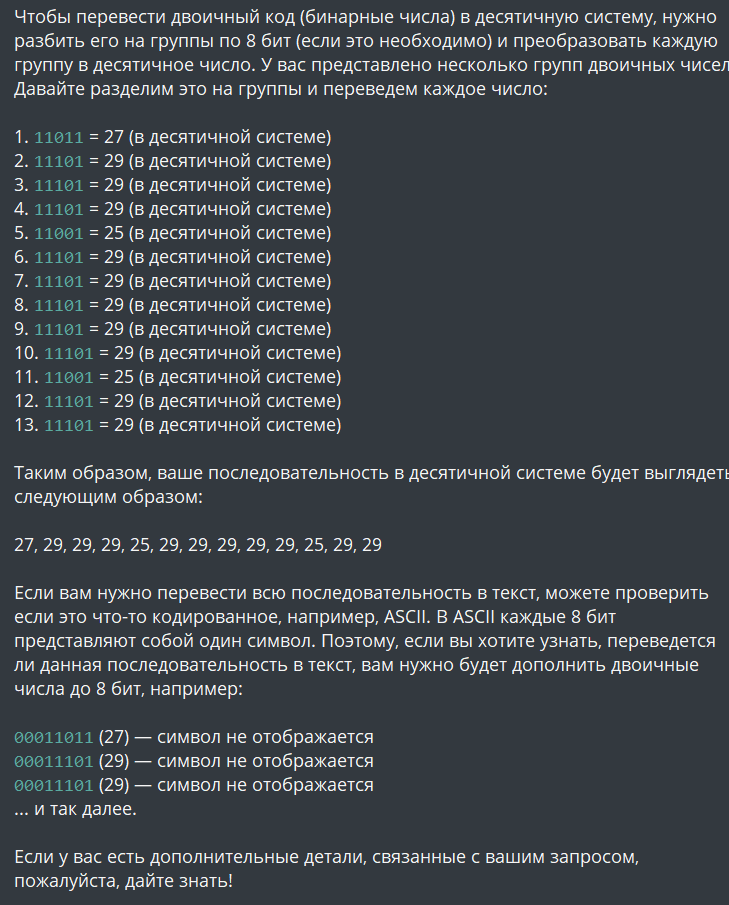This screenshot has height=905, width=729.
Task: Click item 9 binary code 11101
Action: click(x=59, y=329)
